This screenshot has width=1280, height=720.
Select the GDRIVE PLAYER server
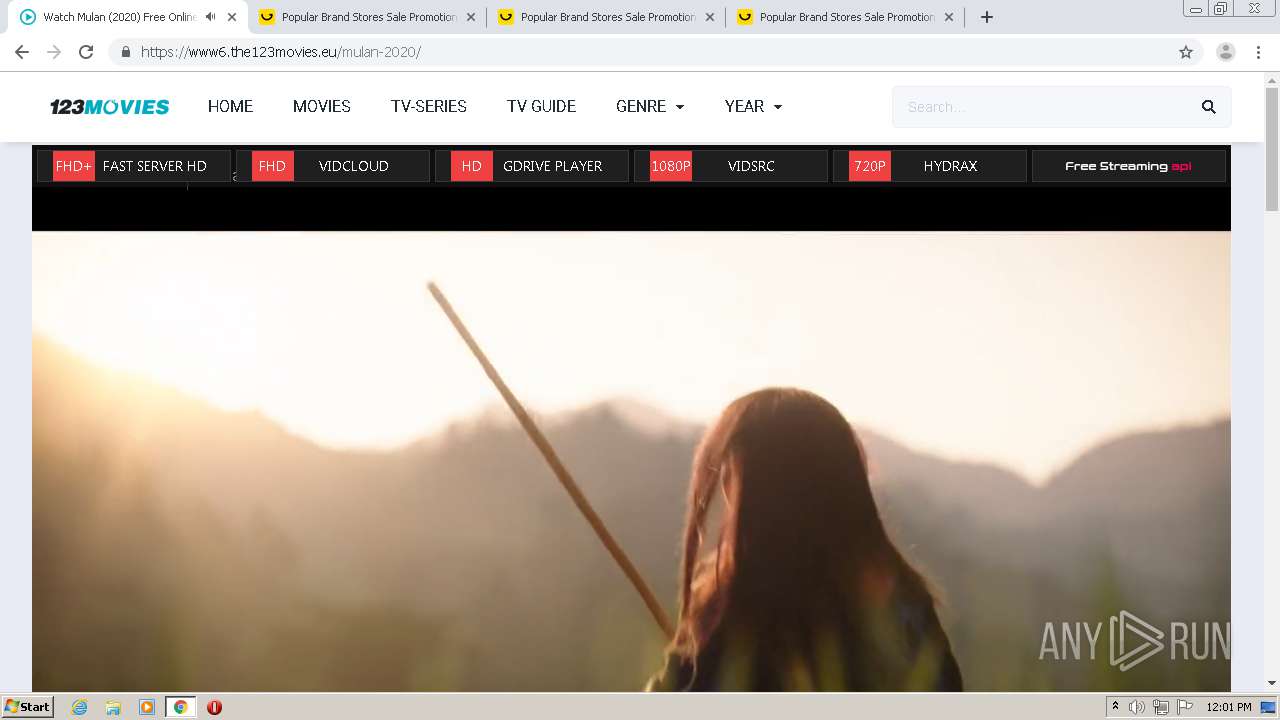tap(532, 166)
